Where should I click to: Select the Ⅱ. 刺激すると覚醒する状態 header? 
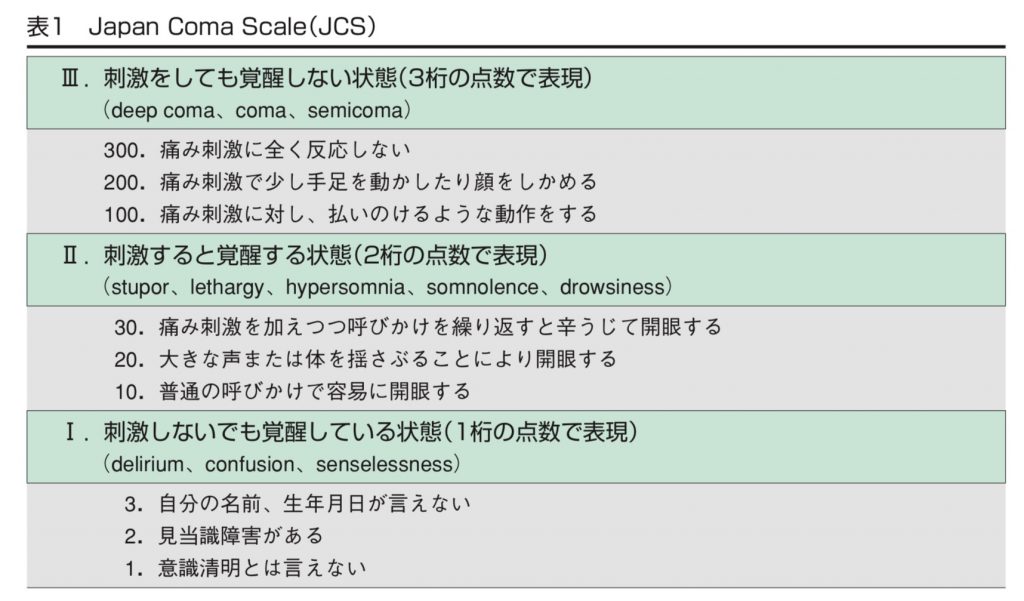tap(304, 255)
